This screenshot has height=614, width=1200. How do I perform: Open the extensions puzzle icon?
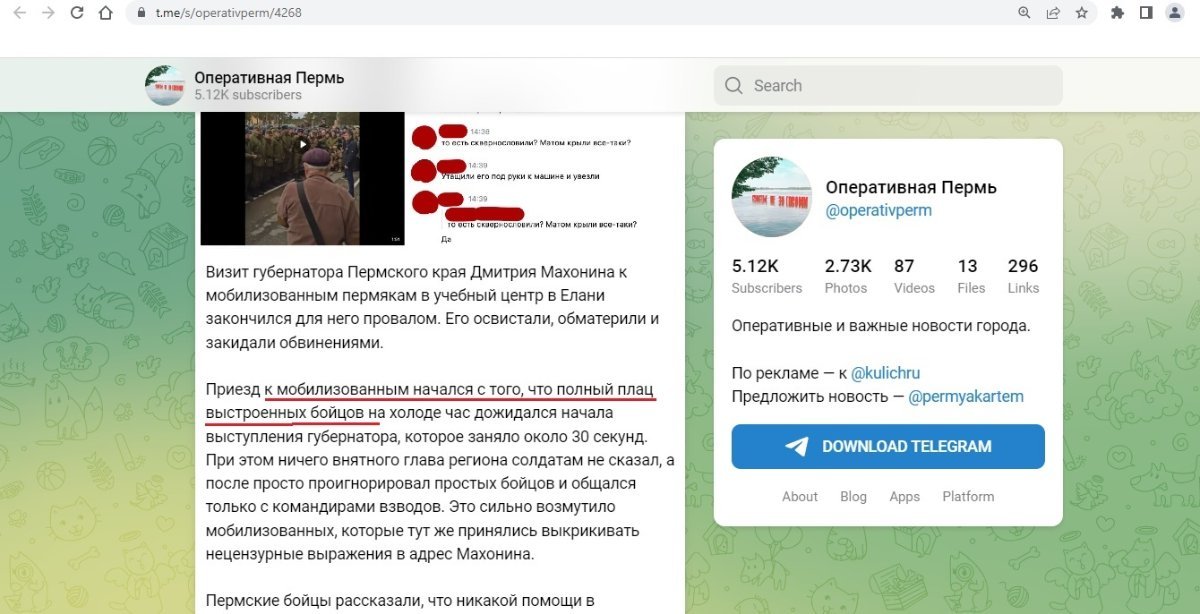1117,13
